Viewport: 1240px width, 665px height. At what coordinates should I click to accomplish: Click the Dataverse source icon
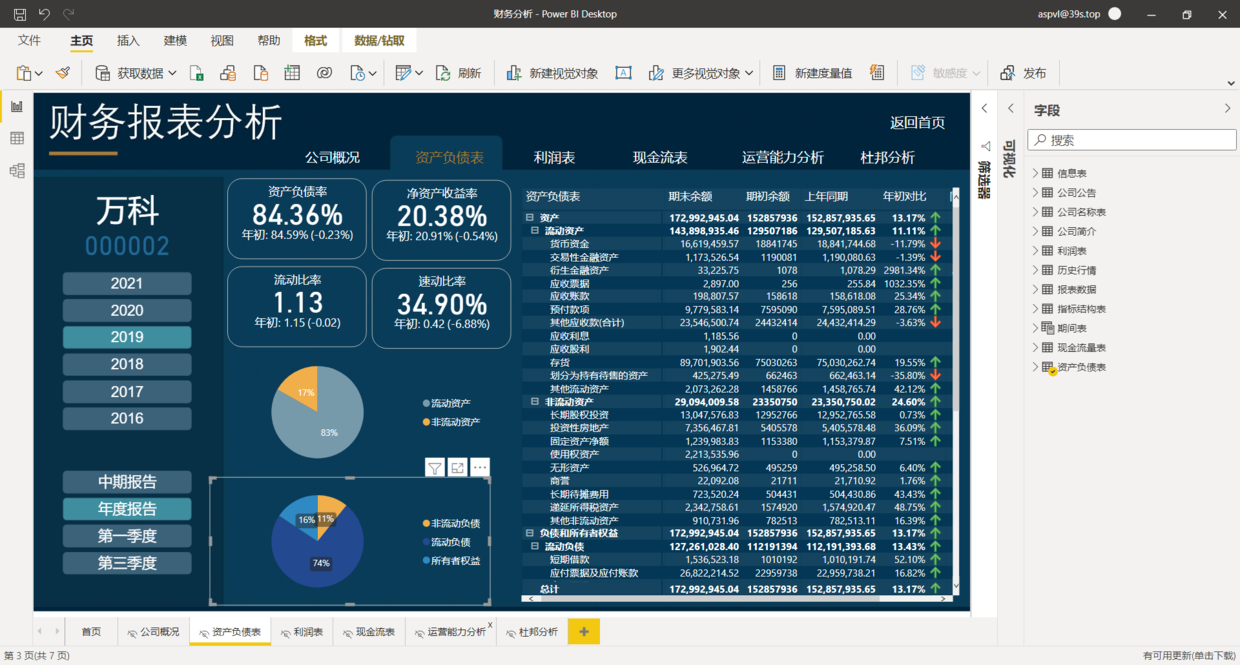pos(324,73)
